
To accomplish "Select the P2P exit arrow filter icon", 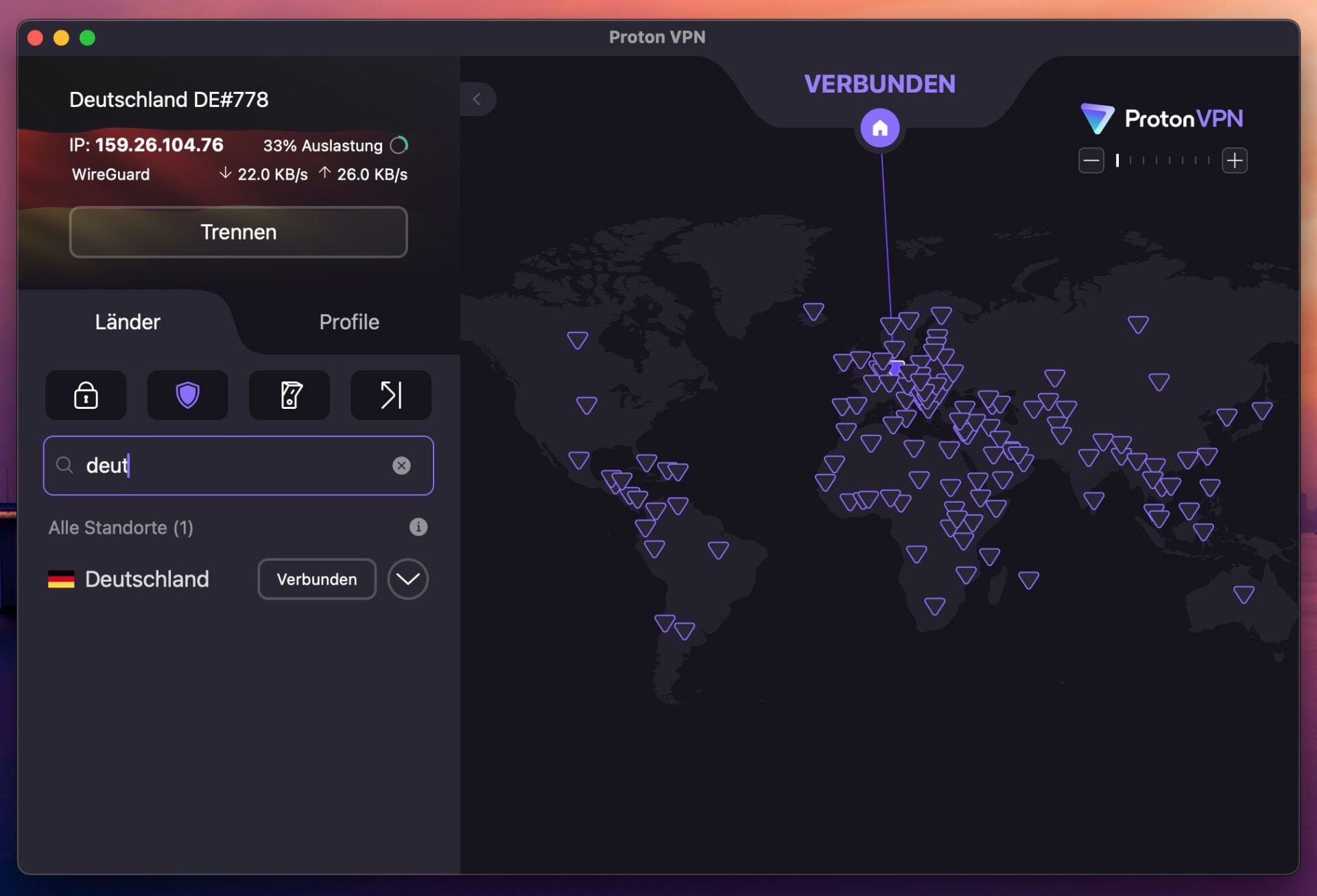I will tap(390, 395).
